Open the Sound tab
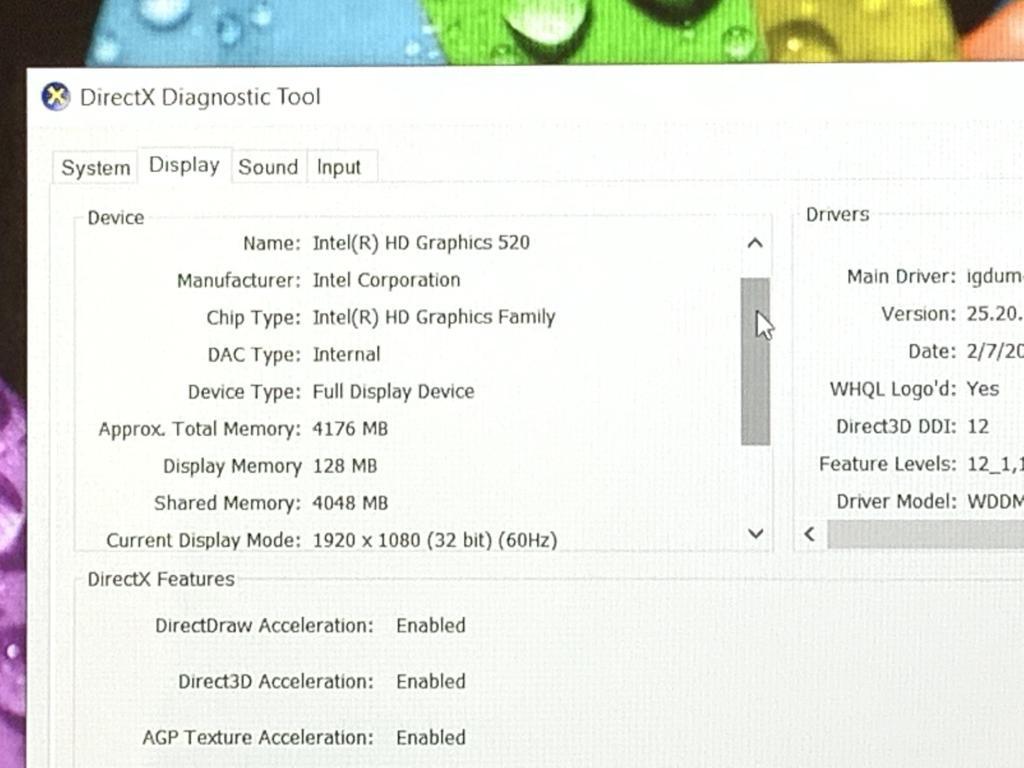 pyautogui.click(x=268, y=167)
